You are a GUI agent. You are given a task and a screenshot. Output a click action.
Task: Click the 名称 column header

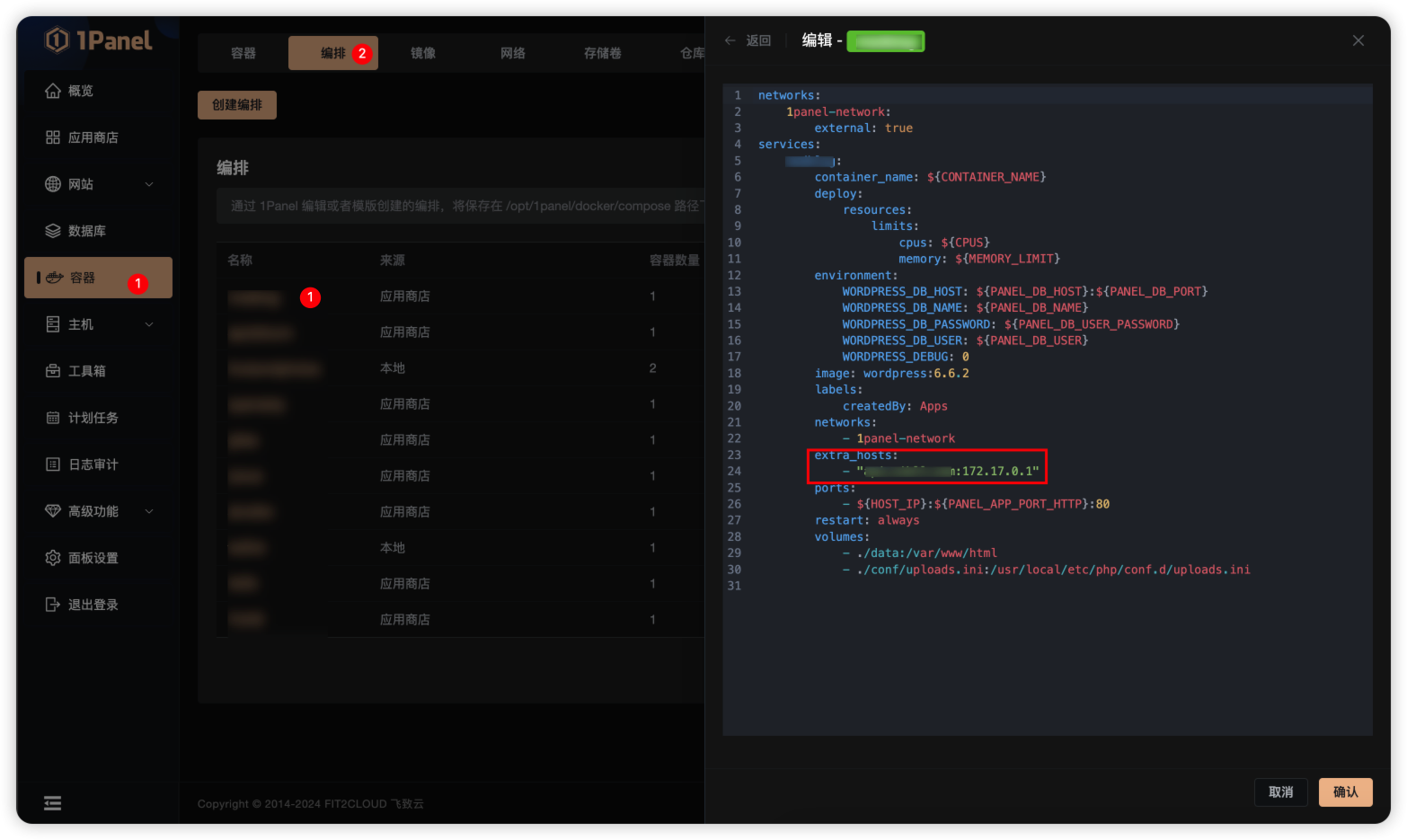point(240,260)
